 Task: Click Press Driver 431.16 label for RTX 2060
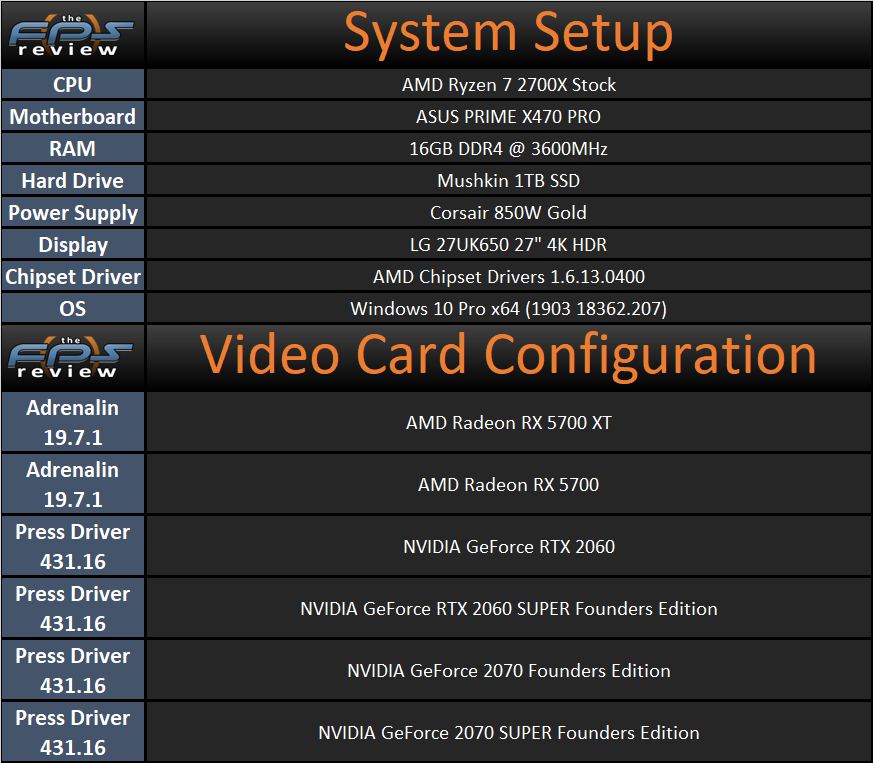pyautogui.click(x=72, y=546)
